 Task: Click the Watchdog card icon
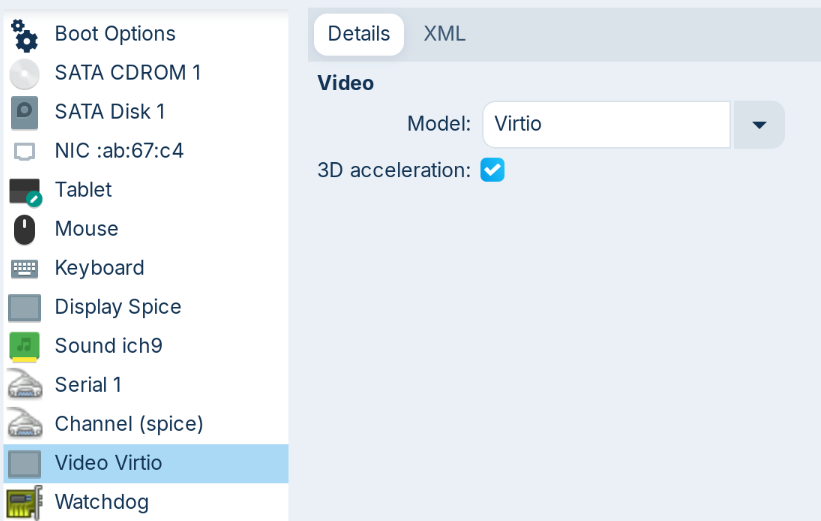[25, 502]
